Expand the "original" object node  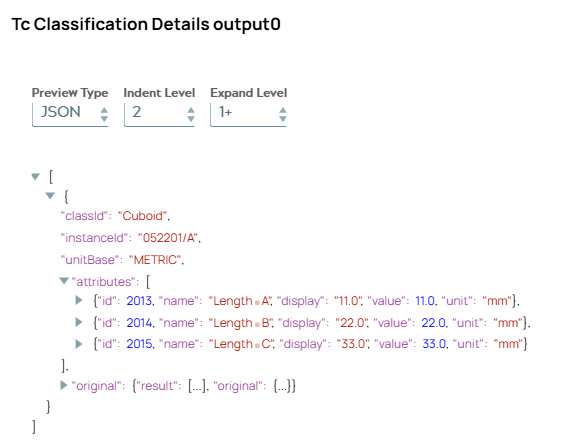click(64, 385)
